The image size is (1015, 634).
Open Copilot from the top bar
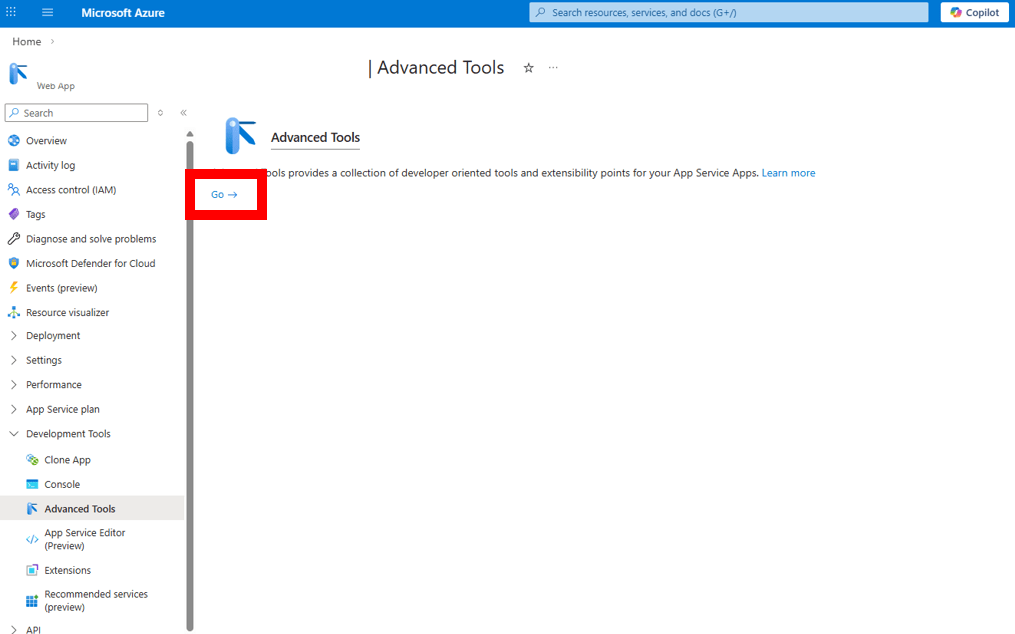pyautogui.click(x=975, y=13)
